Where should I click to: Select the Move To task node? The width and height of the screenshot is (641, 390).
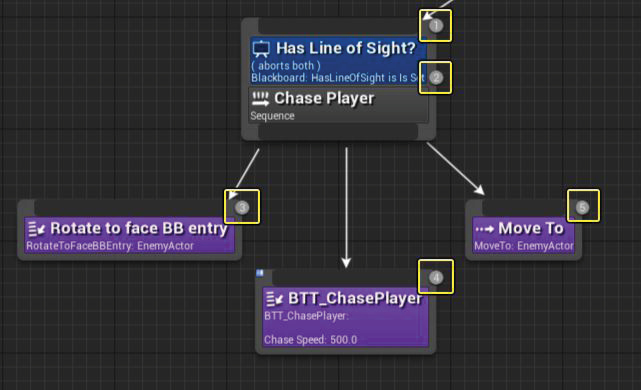[x=523, y=235]
